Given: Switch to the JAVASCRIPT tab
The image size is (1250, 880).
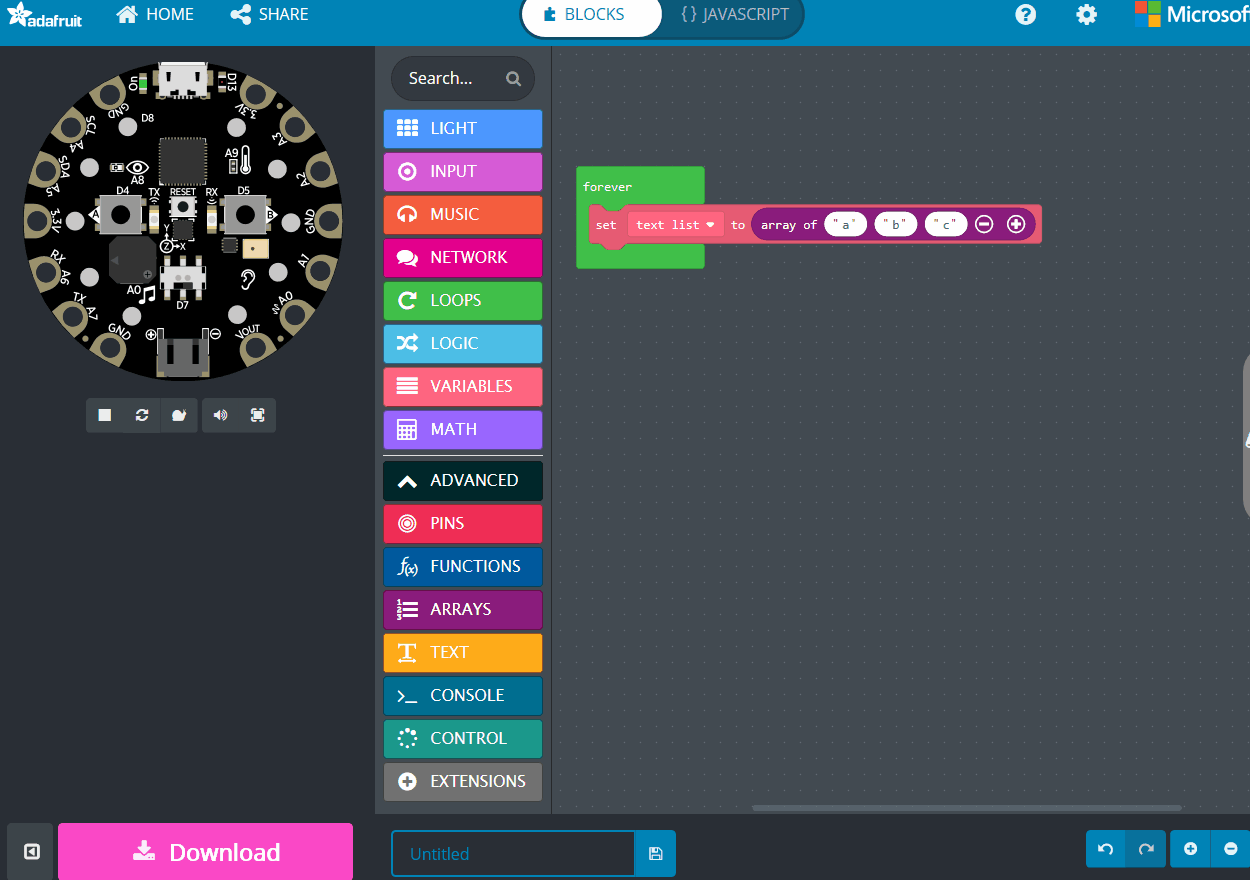Looking at the screenshot, I should click(735, 14).
